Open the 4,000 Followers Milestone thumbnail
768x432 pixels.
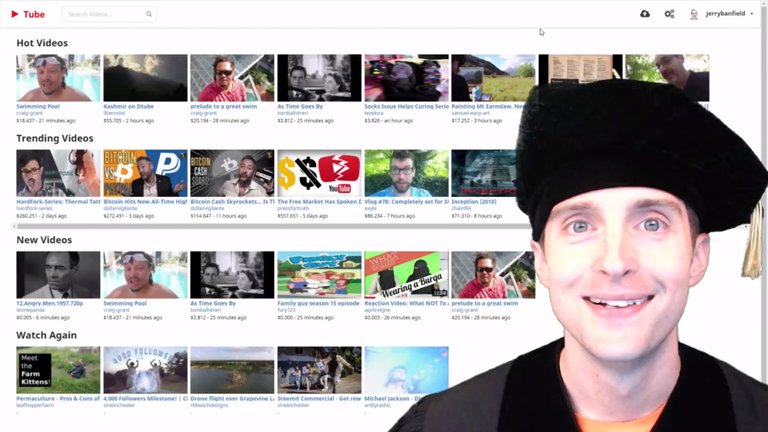[x=145, y=370]
